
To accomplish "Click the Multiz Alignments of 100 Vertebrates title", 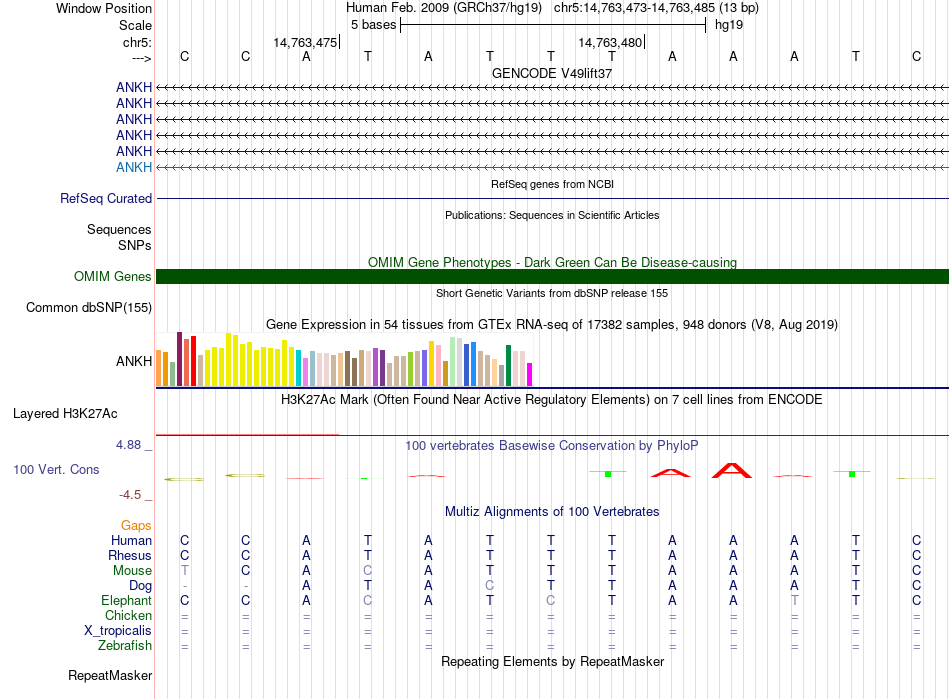I will [552, 512].
